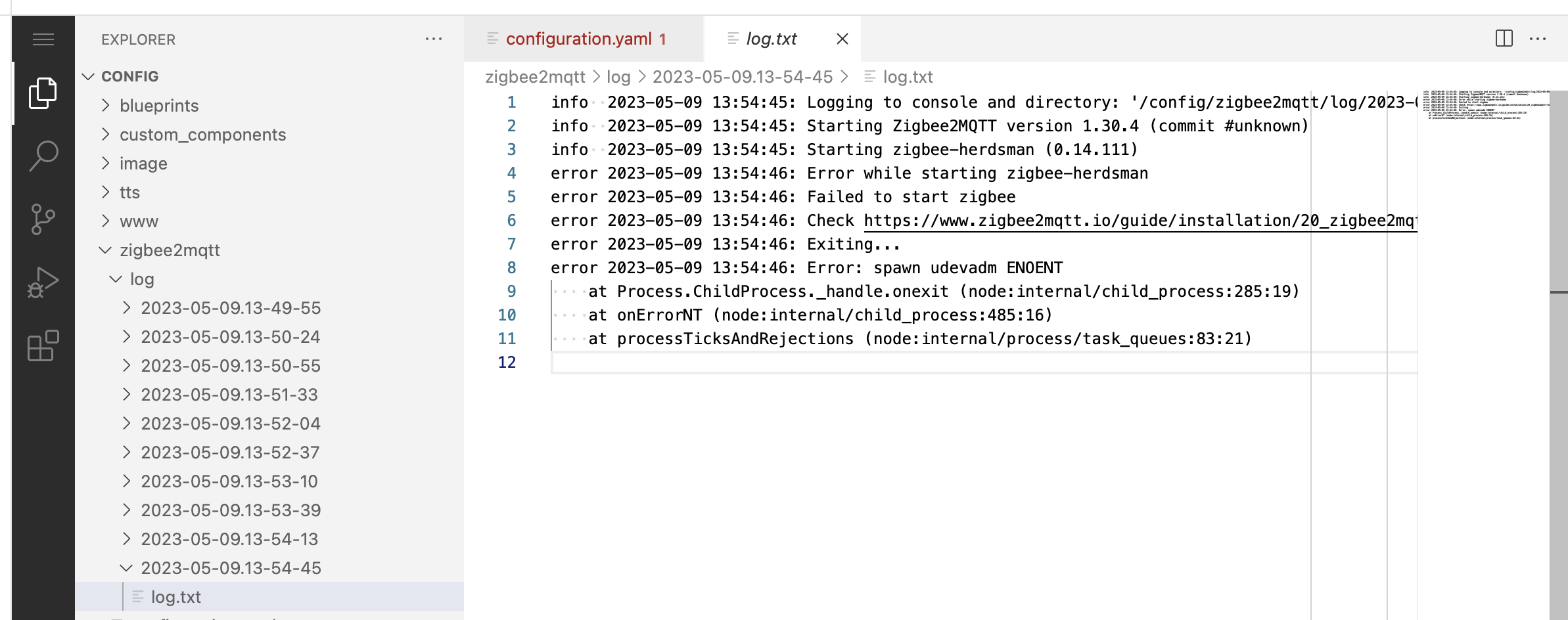Open Explorer more actions ellipsis
1568x620 pixels.
pos(434,39)
